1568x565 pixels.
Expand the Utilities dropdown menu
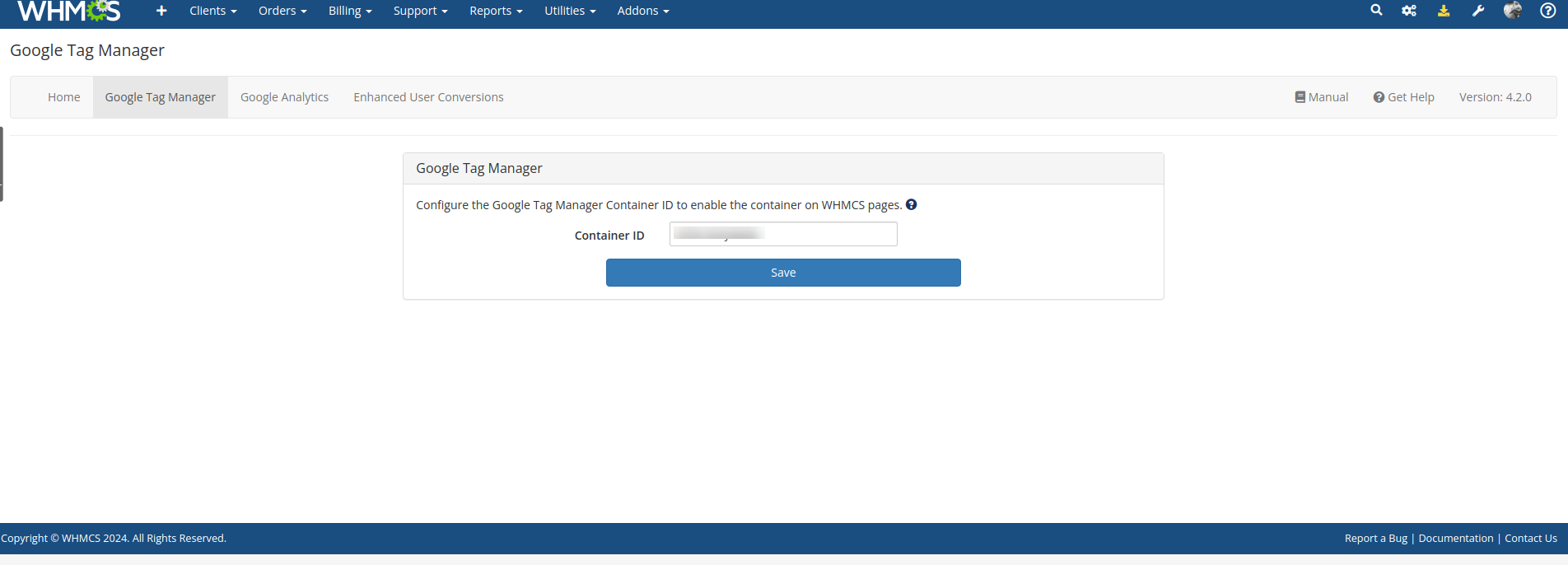point(570,11)
